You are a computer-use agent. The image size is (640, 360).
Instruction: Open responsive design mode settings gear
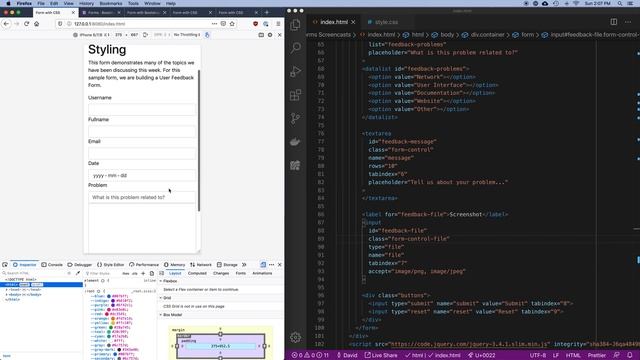270,35
